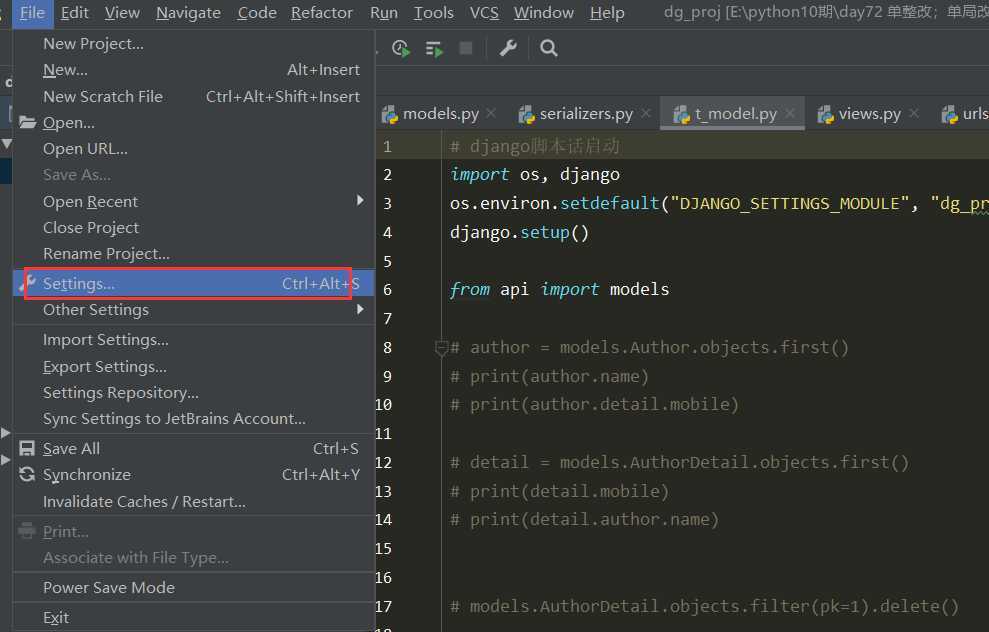
Task: Choose Sync Settings to JetBrains Account...
Action: pyautogui.click(x=194, y=419)
